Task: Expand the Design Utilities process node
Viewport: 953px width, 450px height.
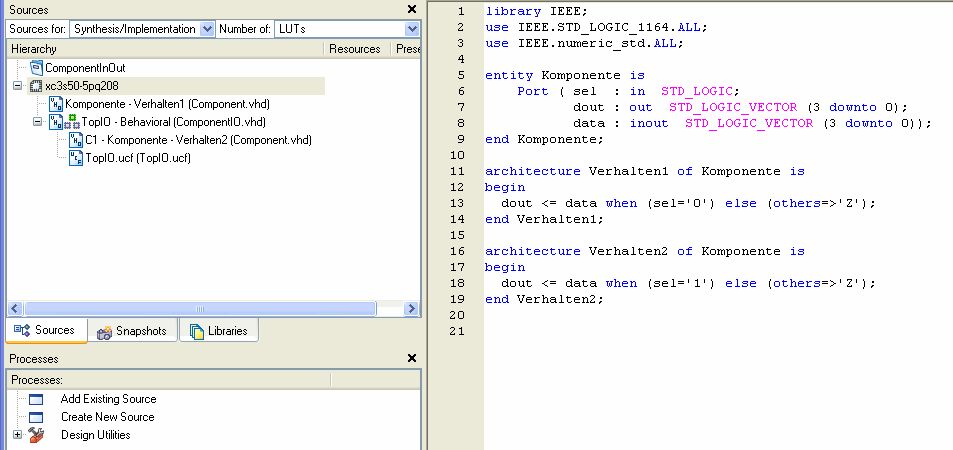Action: pyautogui.click(x=17, y=435)
